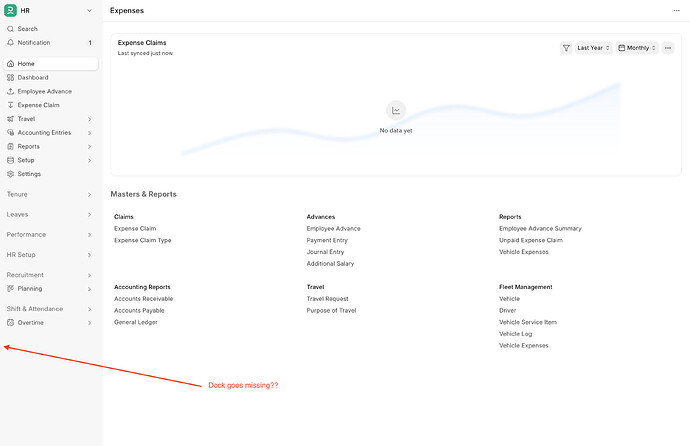Image resolution: width=690 pixels, height=446 pixels.
Task: Open the Expense Claims chart more menu
Action: 668,48
